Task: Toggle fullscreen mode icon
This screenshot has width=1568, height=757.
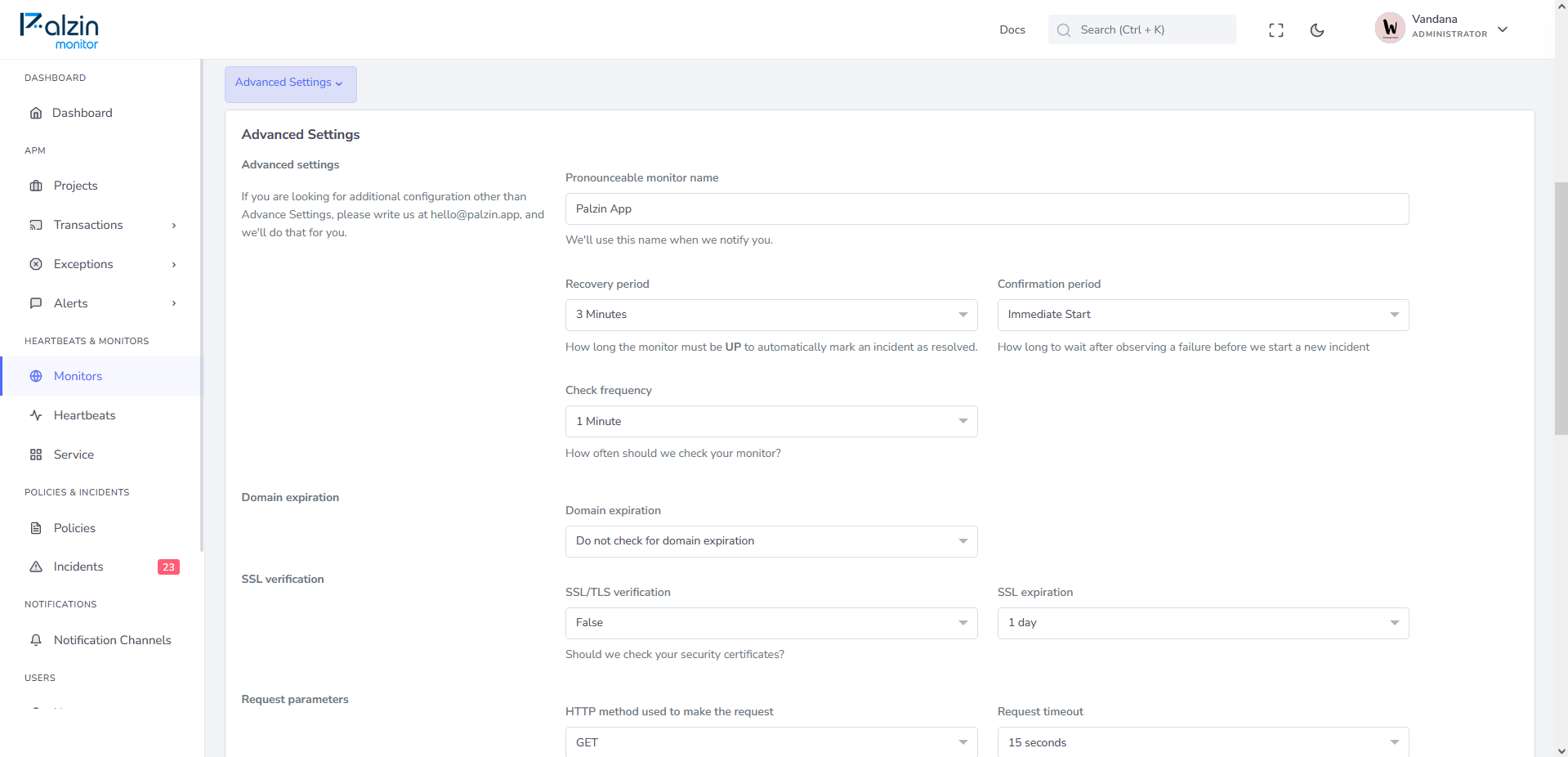Action: point(1276,30)
